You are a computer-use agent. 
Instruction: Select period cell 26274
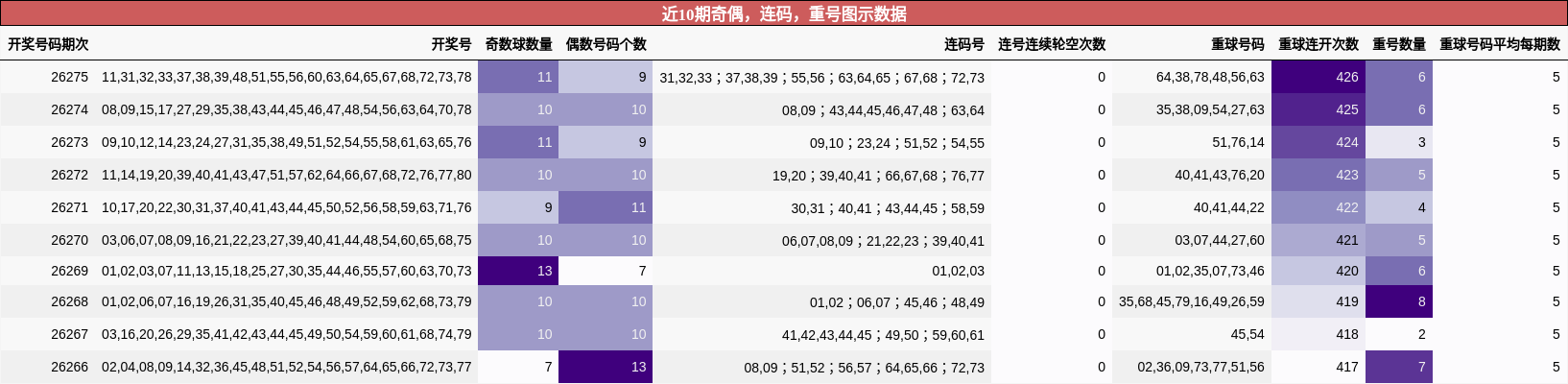tap(48, 109)
